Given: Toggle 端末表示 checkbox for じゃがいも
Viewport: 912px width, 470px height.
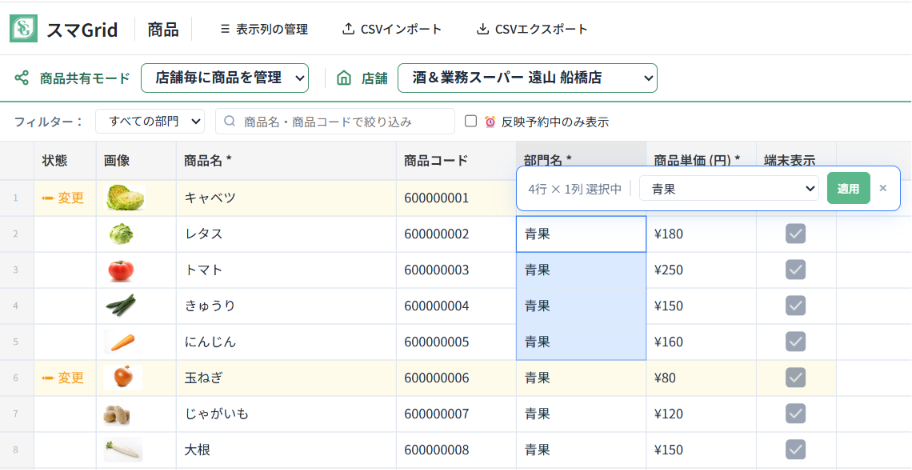Looking at the screenshot, I should coord(796,414).
